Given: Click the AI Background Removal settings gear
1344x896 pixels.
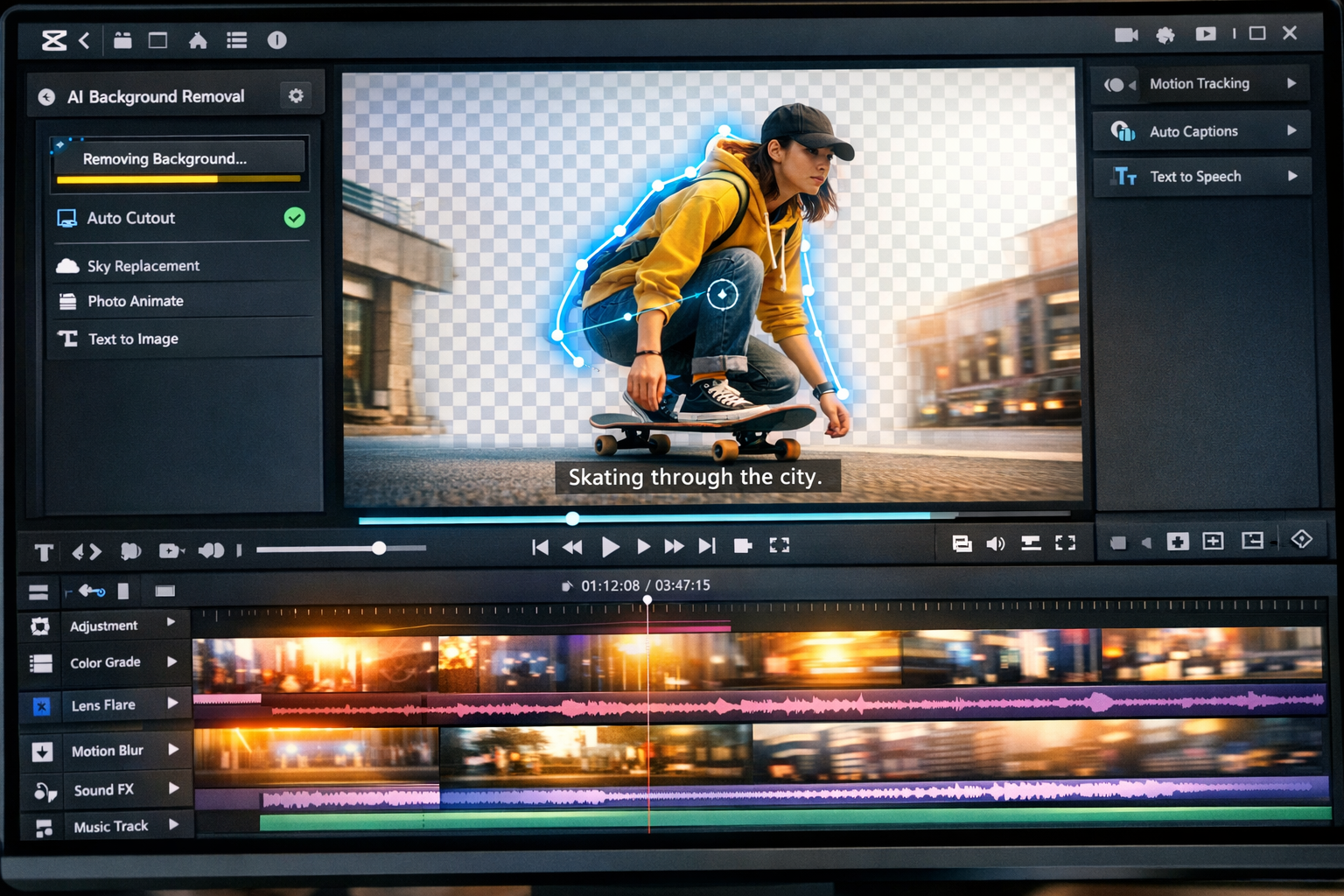Looking at the screenshot, I should tap(295, 96).
